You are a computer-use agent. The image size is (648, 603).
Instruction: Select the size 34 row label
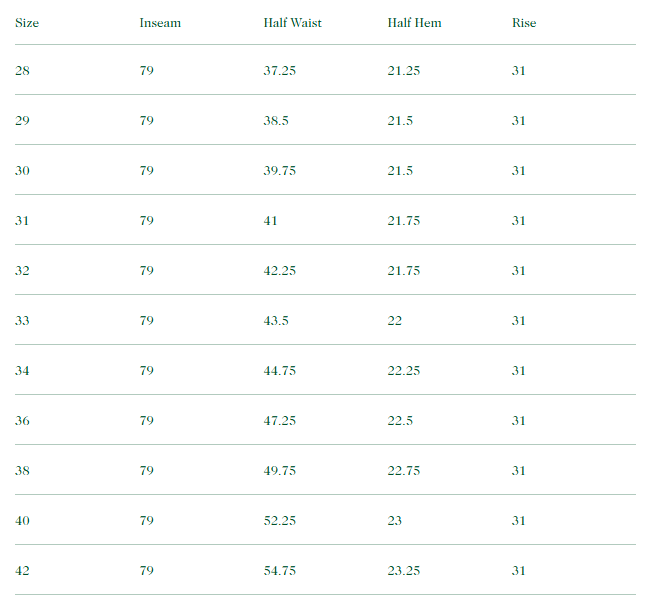pos(23,371)
